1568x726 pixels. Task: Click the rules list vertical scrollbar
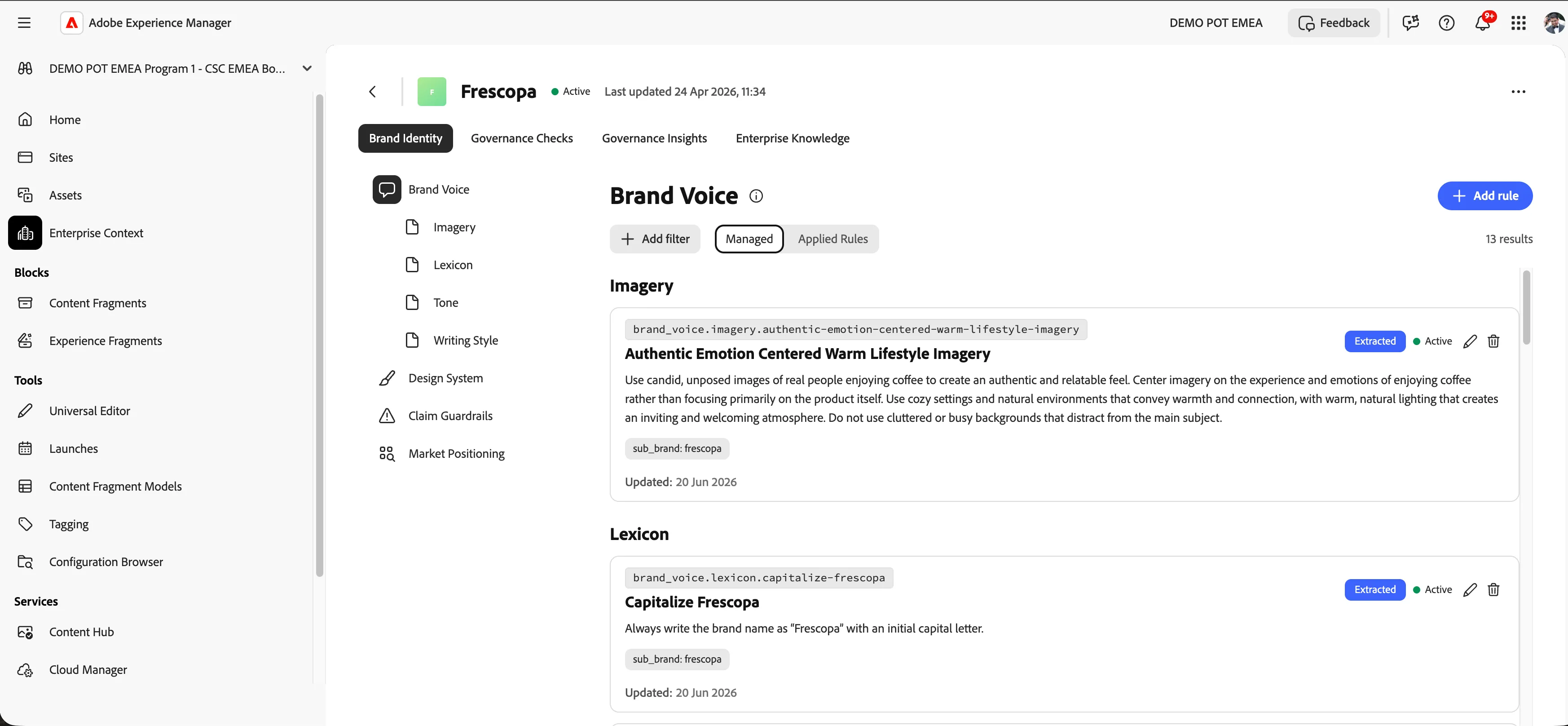[1526, 308]
